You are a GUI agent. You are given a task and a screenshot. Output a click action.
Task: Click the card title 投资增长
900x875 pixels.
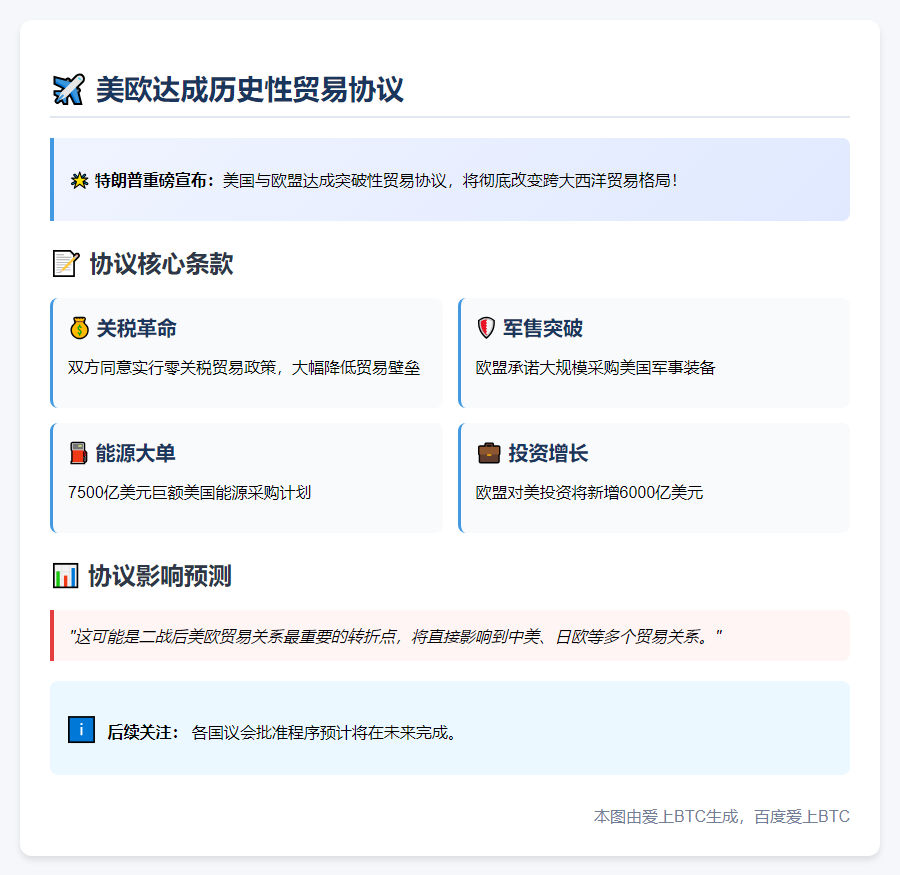(548, 453)
